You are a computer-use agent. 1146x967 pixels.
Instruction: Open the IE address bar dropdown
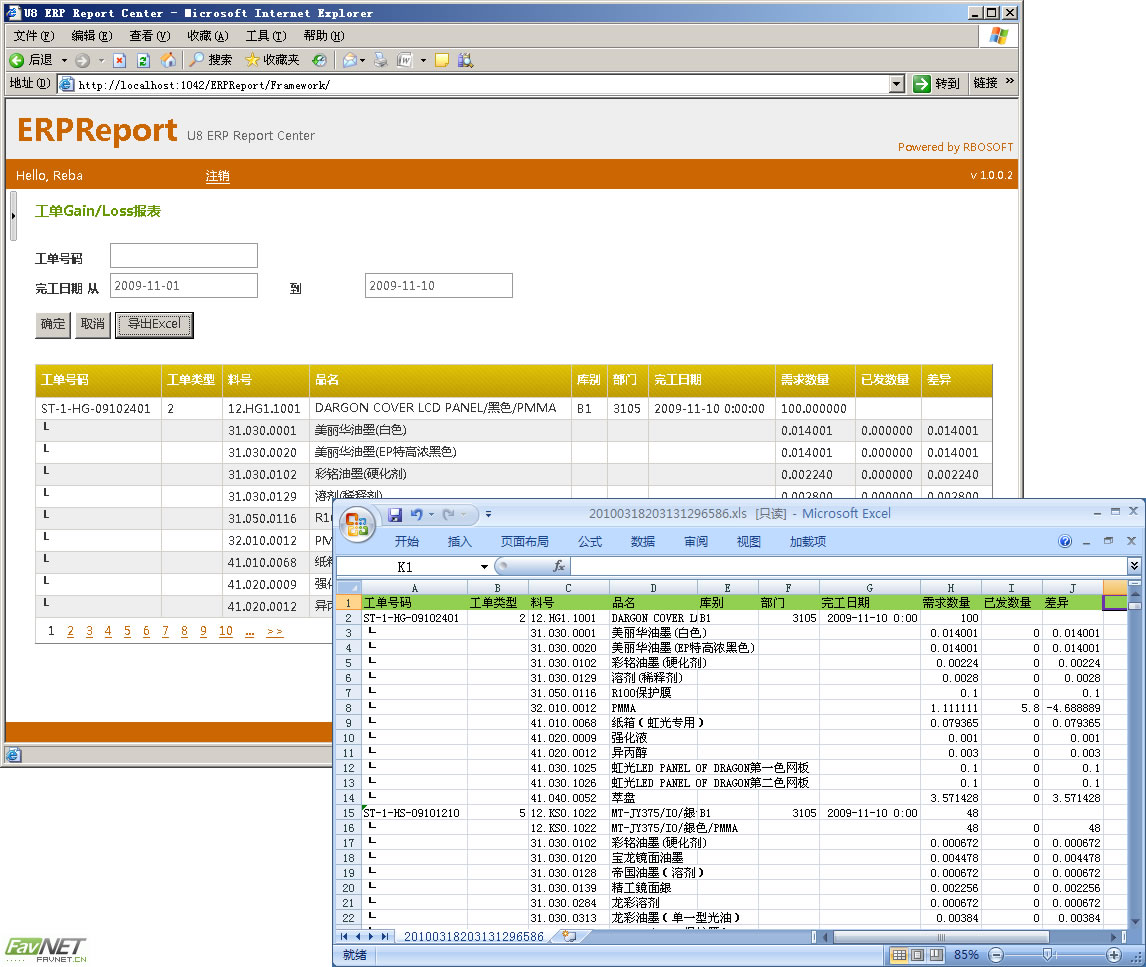(897, 84)
